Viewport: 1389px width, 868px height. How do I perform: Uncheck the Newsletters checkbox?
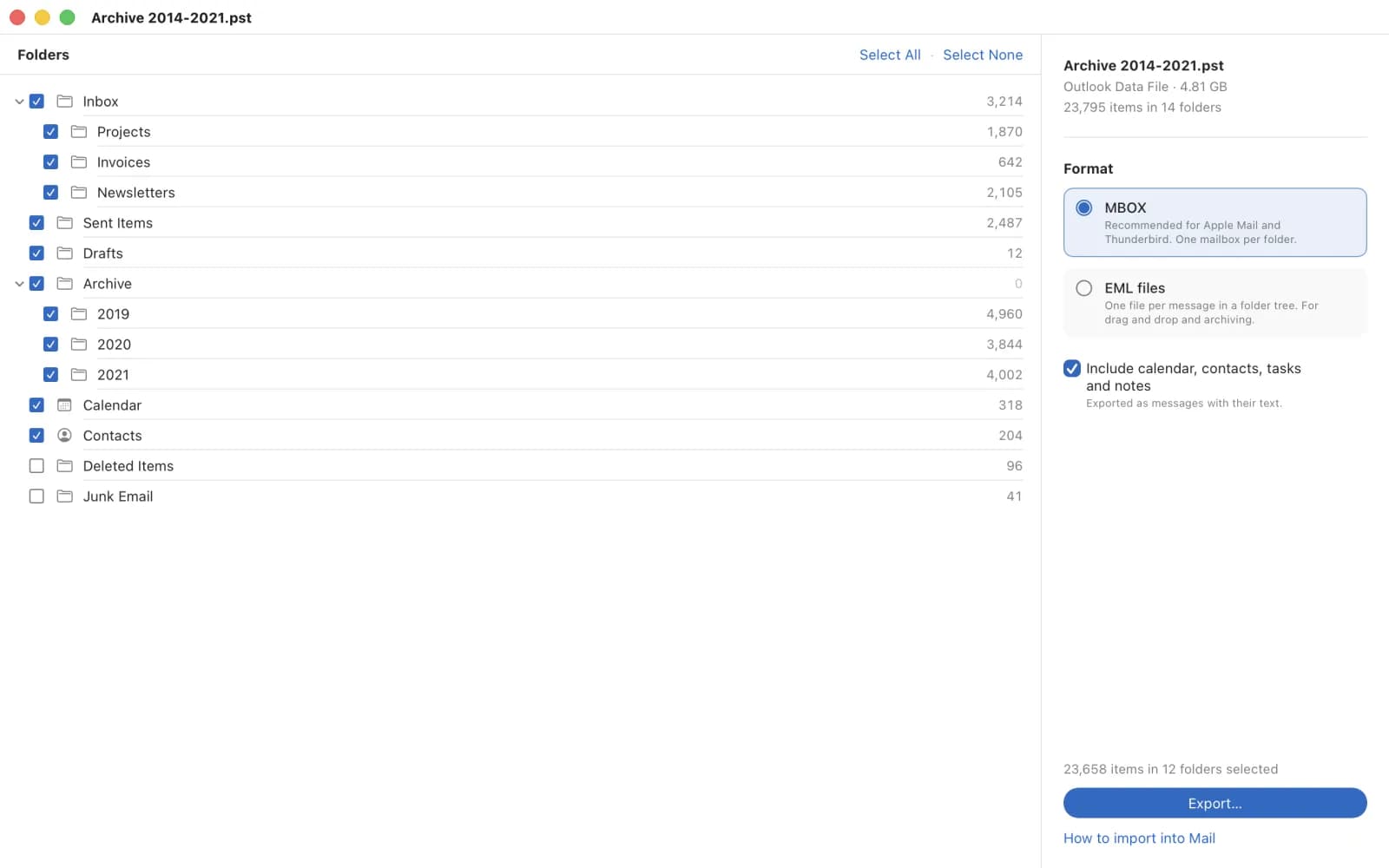coord(50,193)
